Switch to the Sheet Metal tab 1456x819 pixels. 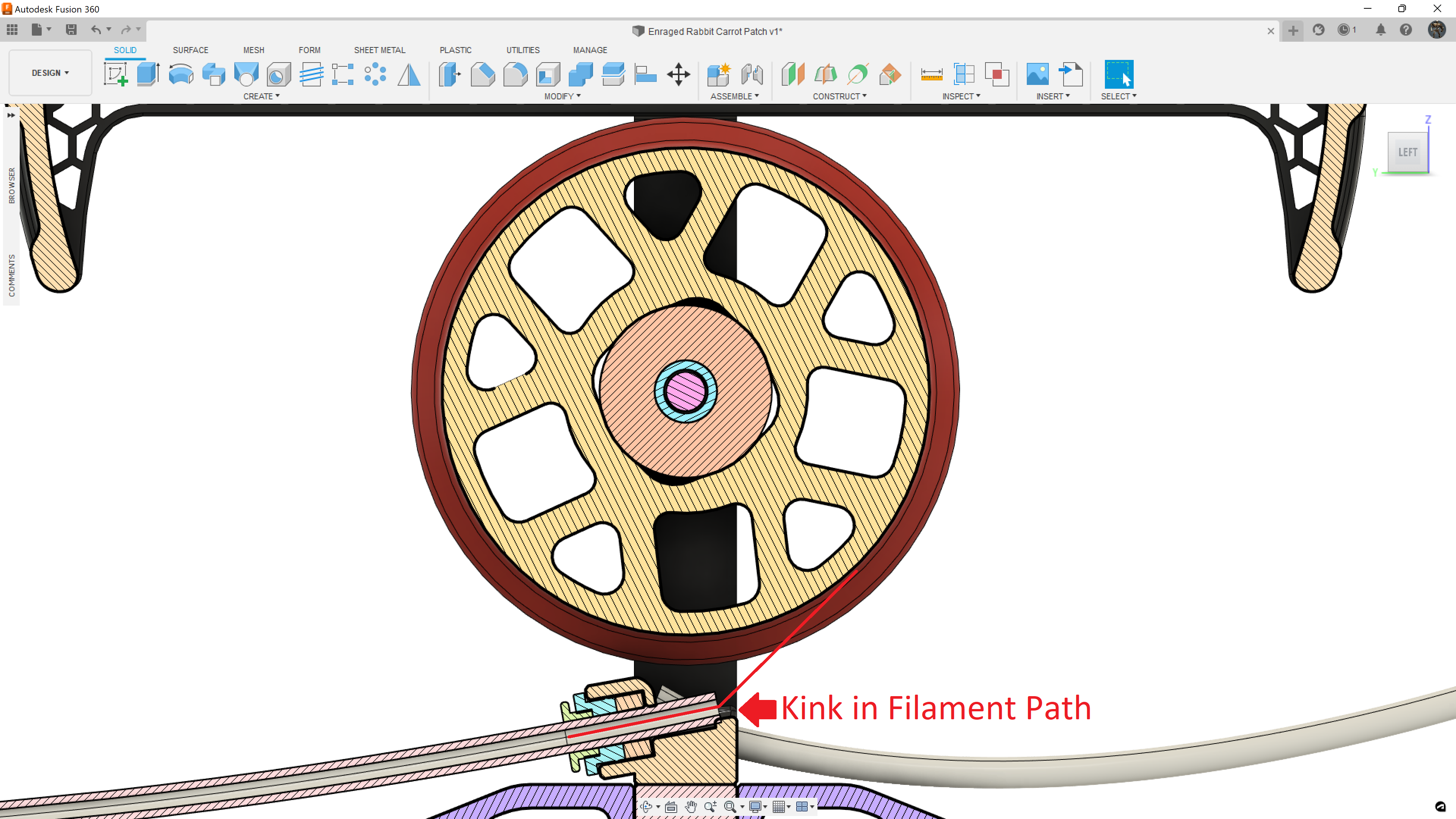pyautogui.click(x=380, y=50)
